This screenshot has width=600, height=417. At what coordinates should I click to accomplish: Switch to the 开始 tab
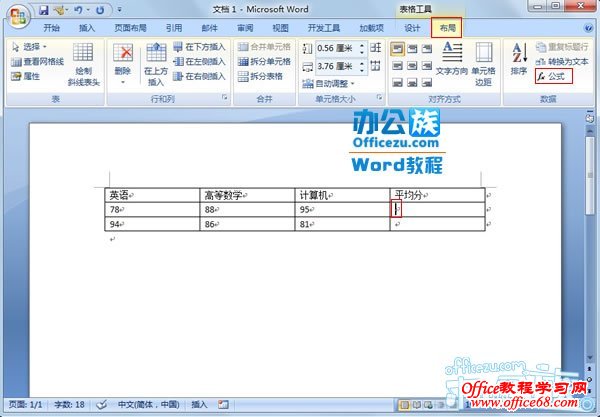coord(51,28)
